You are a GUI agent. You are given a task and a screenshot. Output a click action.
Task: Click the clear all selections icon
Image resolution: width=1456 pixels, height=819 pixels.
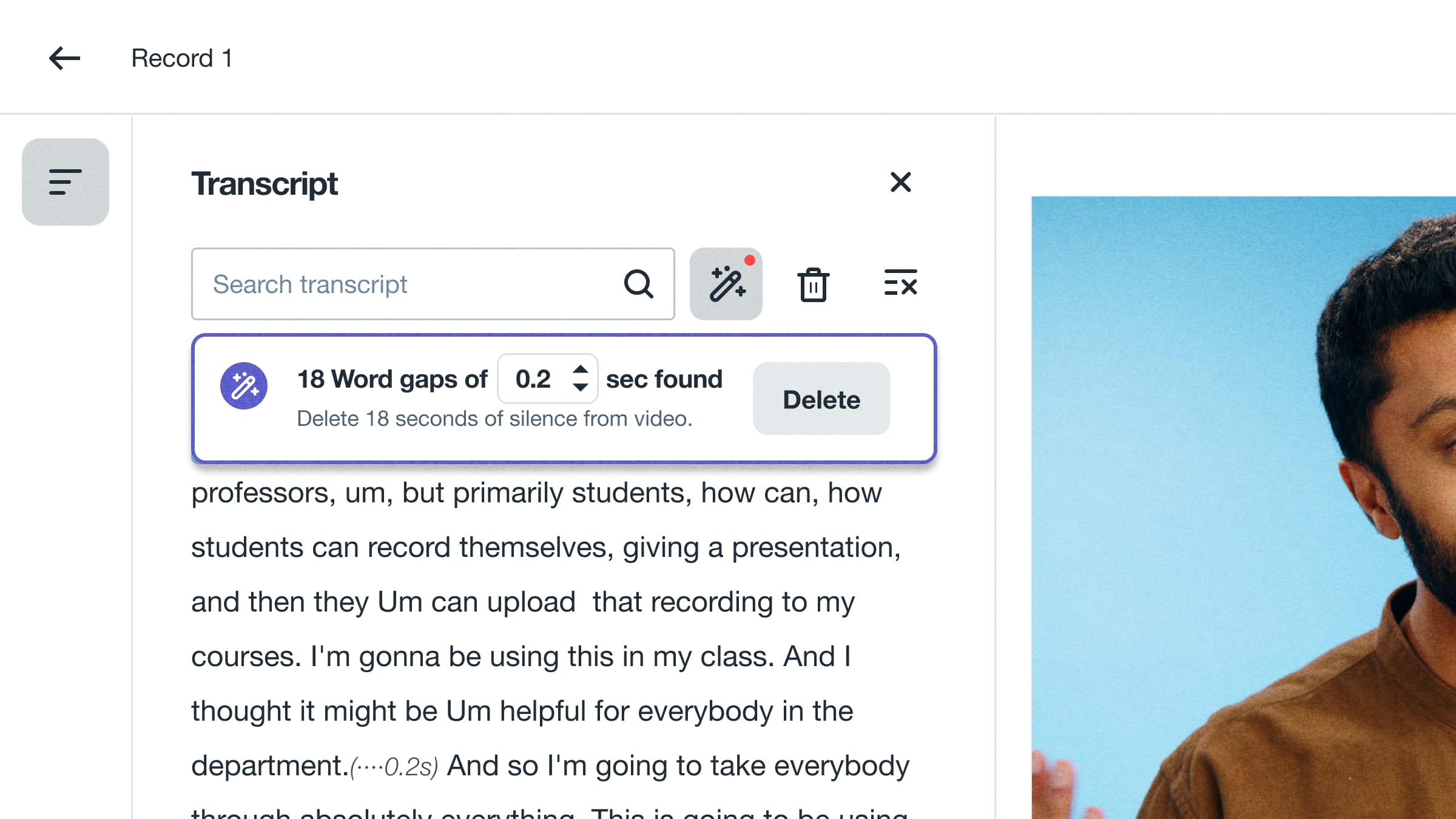click(x=899, y=284)
